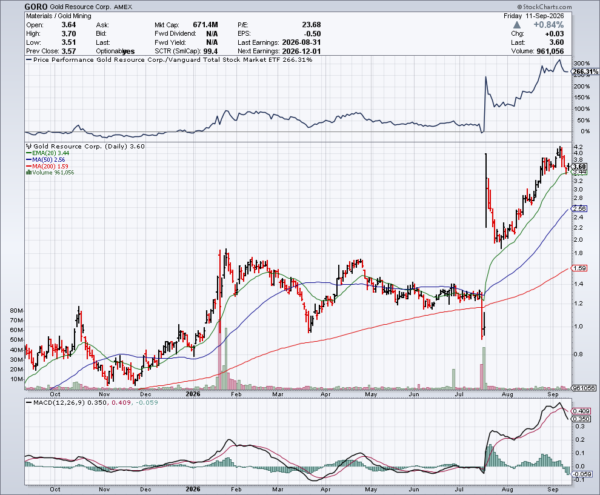Click the up-triangle price change icon
Viewport: 600px width, 495px height.
pyautogui.click(x=517, y=25)
